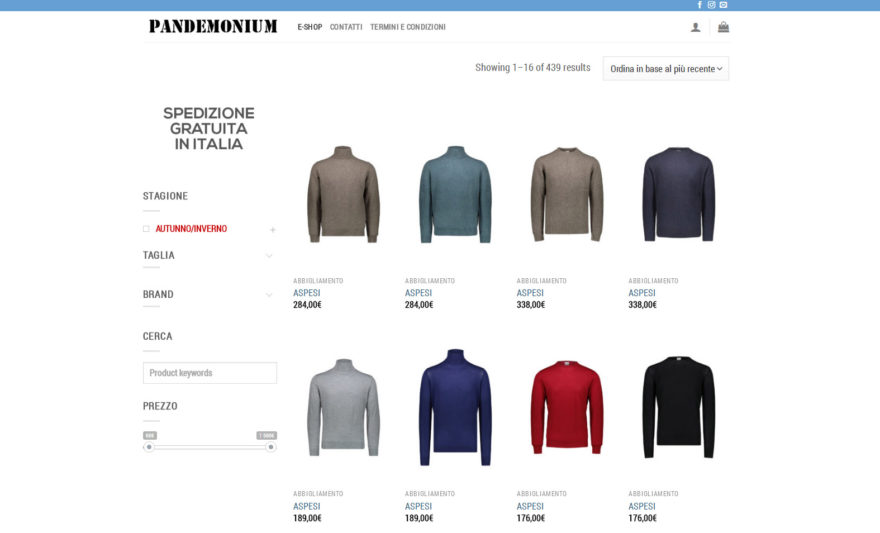880x533 pixels.
Task: Expand Autunno/Inverno with the plus icon
Action: (272, 229)
